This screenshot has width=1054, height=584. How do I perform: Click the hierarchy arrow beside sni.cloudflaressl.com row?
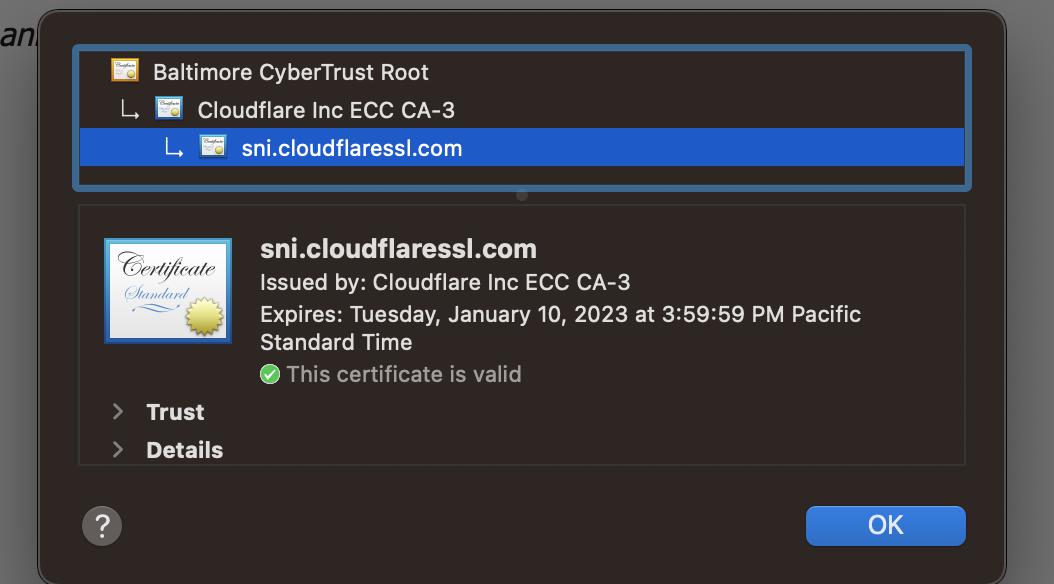click(174, 148)
